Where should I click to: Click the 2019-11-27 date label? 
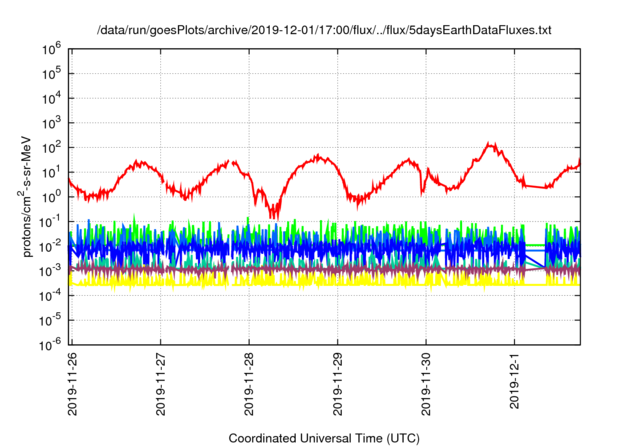pos(161,384)
